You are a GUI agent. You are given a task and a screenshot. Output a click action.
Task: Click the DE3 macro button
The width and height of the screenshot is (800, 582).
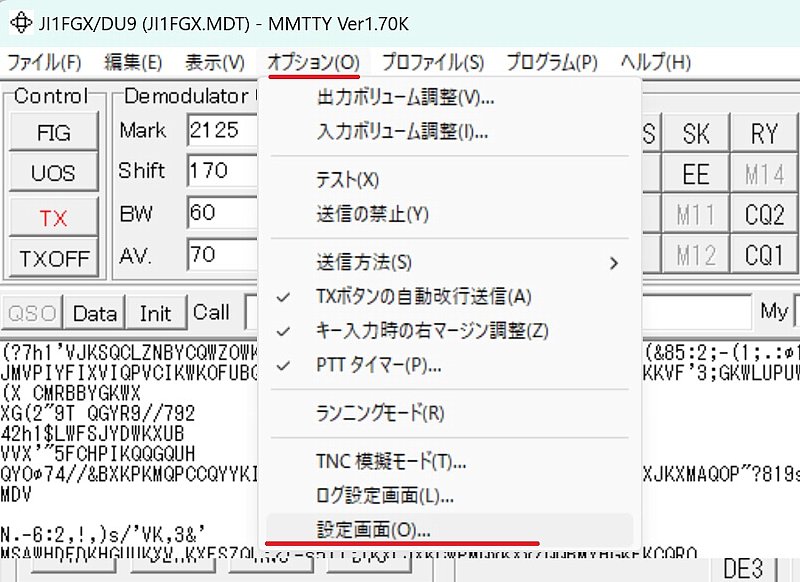(x=743, y=569)
